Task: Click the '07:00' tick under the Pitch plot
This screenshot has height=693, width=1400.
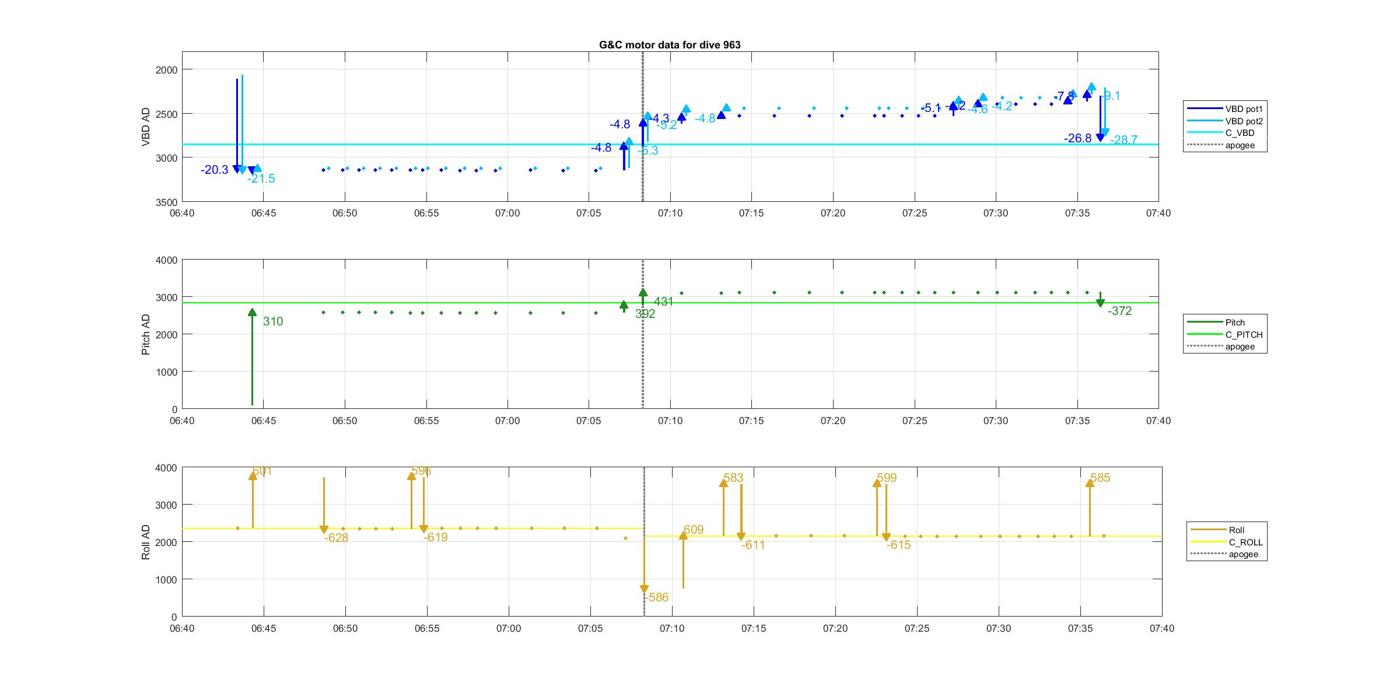Action: click(507, 421)
